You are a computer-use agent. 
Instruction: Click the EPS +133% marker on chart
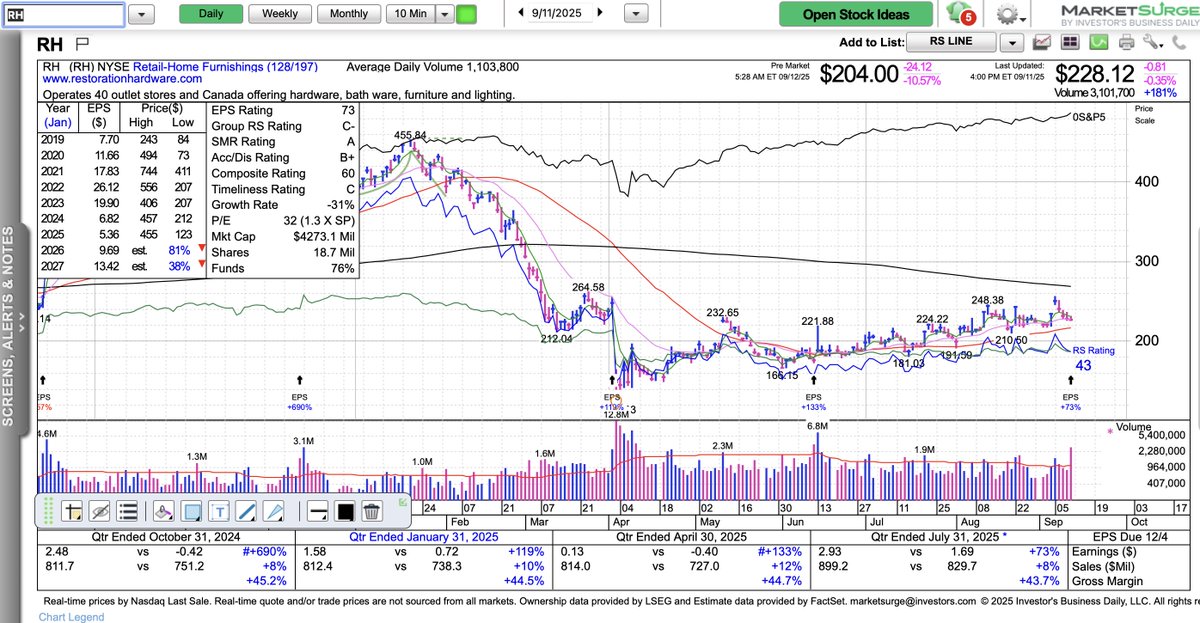[815, 394]
